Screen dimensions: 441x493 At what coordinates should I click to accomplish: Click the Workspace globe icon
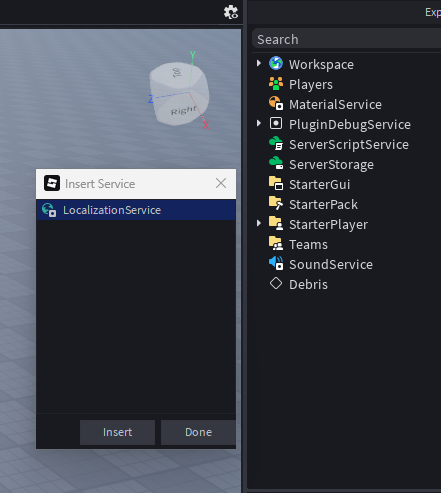[276, 63]
